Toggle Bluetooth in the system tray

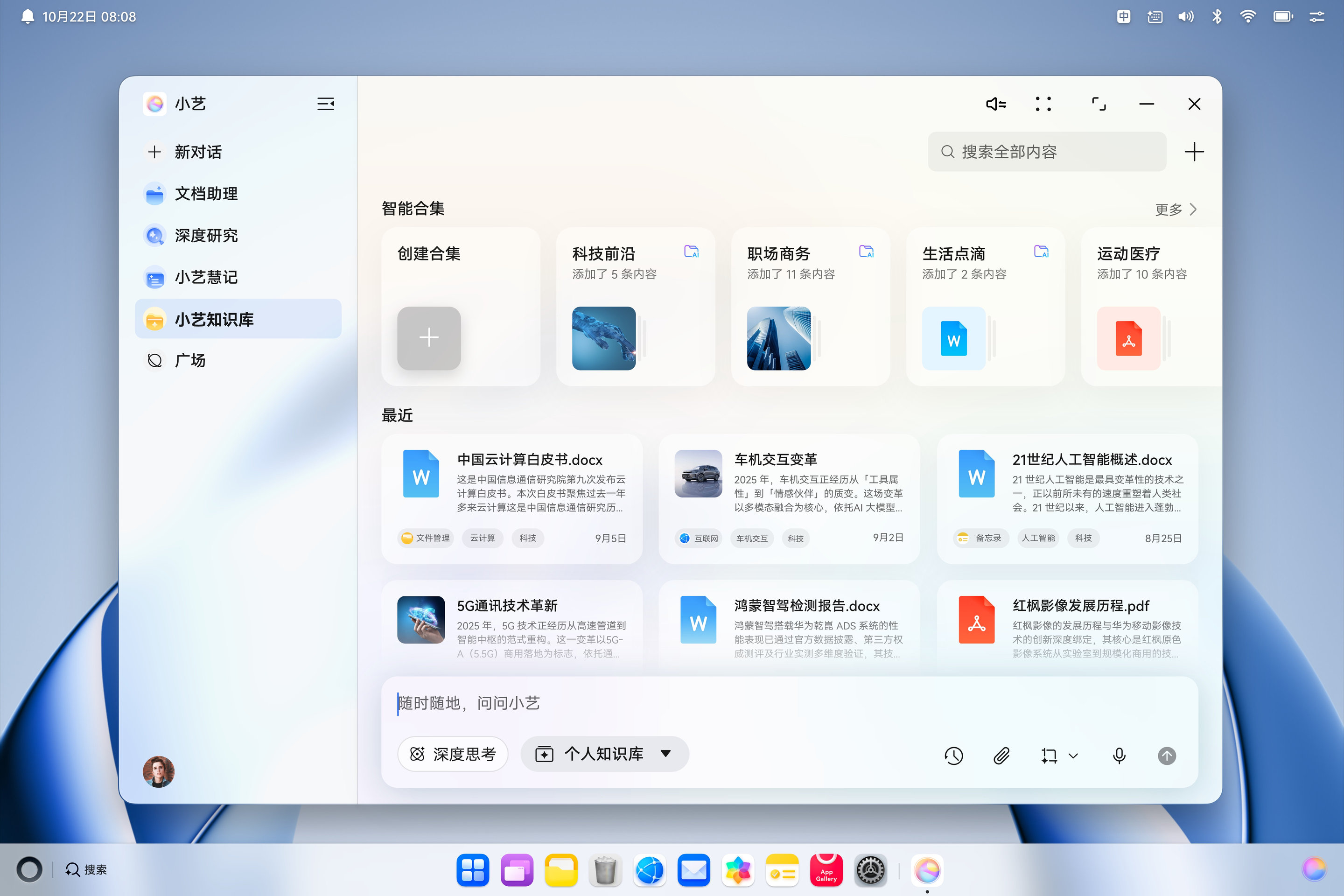(x=1217, y=16)
